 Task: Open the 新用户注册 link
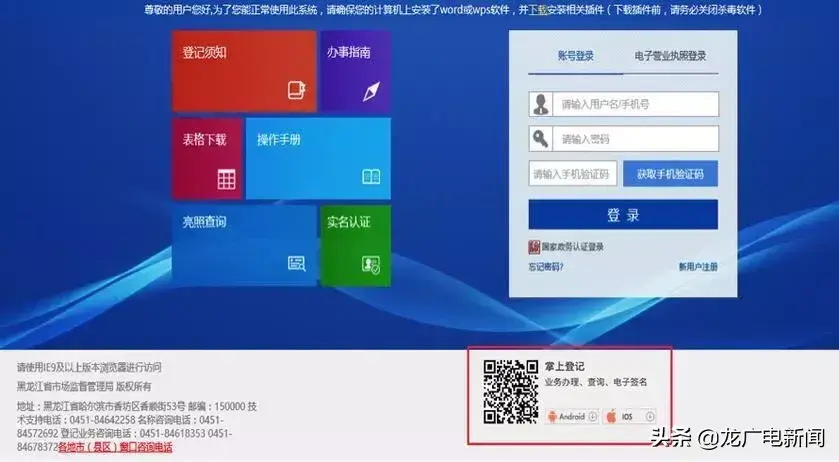point(697,267)
